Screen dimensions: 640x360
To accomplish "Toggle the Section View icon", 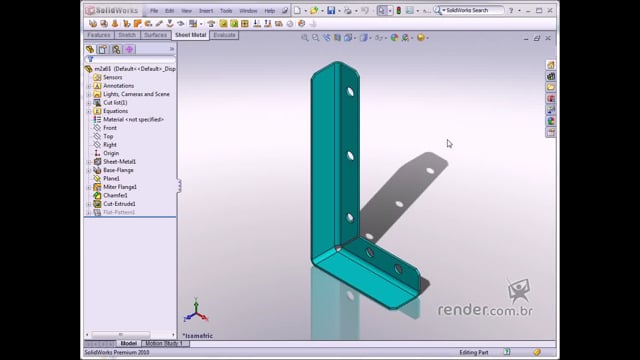I will [338, 38].
